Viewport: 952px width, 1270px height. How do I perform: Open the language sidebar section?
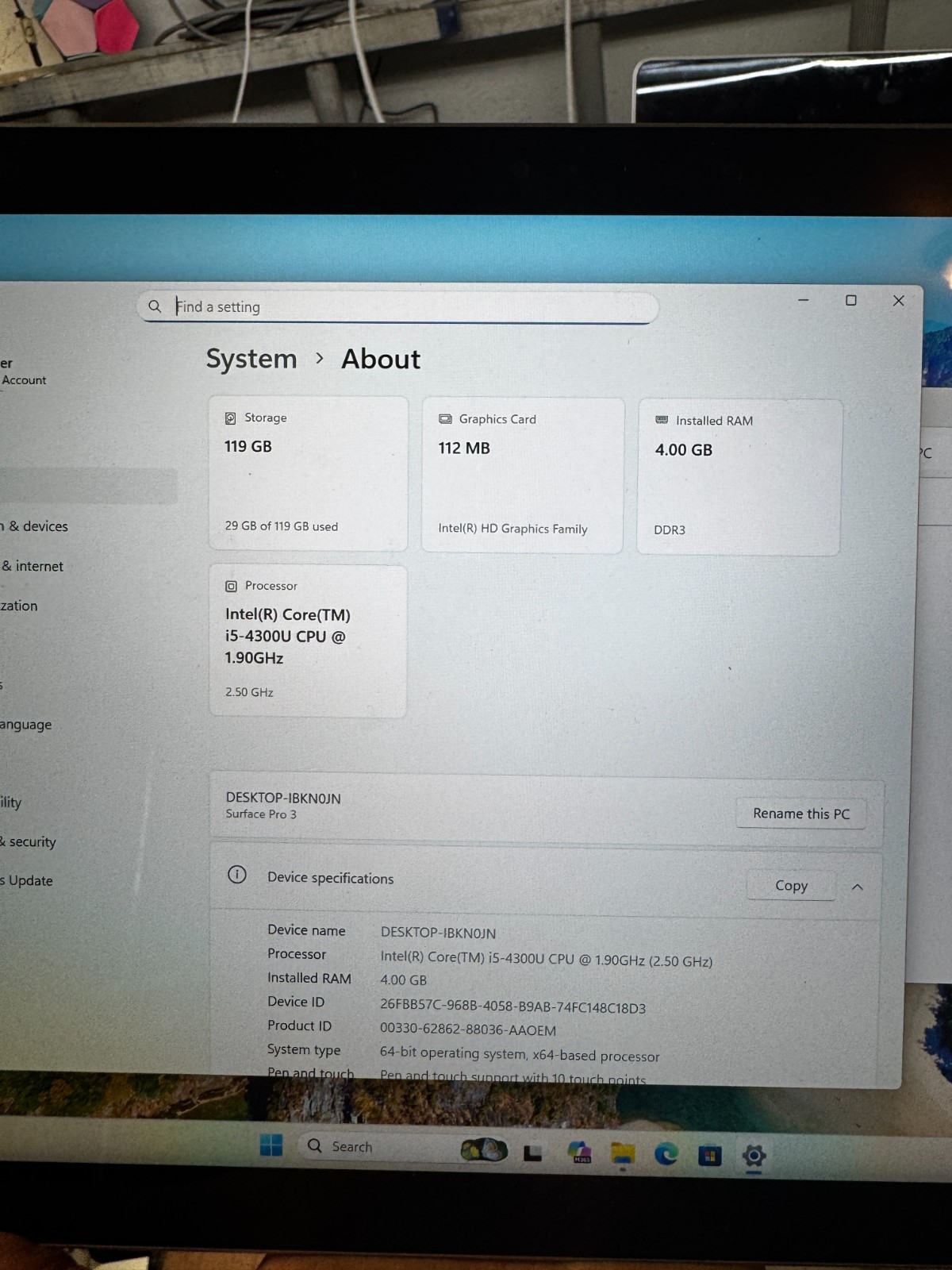26,724
